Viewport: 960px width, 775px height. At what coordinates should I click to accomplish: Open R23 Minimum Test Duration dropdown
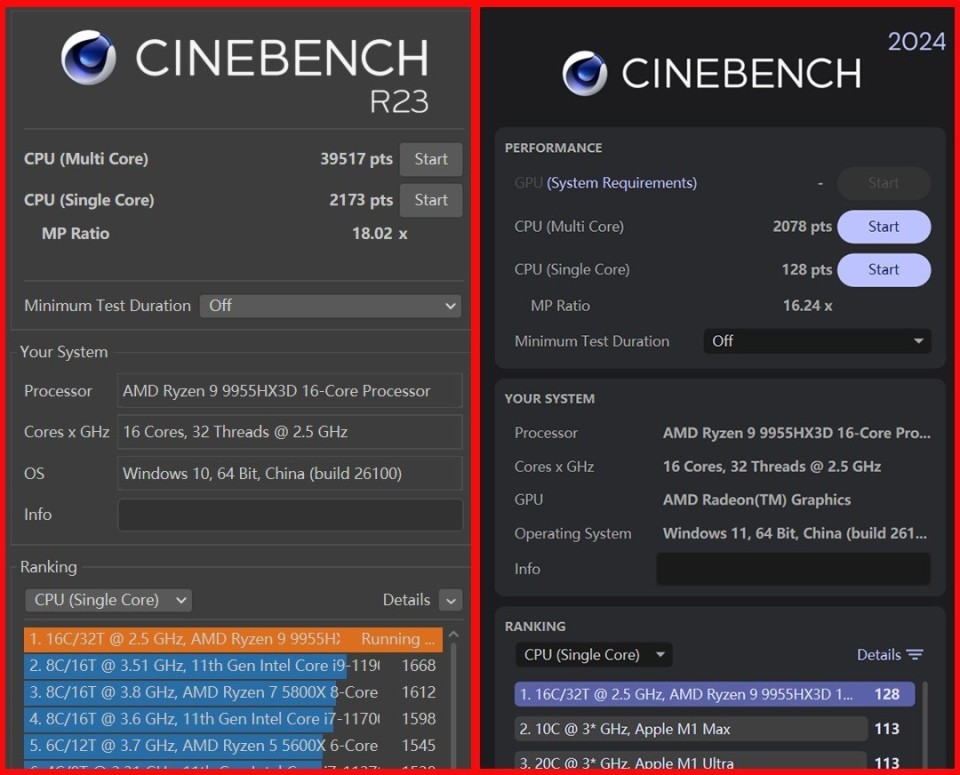pos(331,305)
